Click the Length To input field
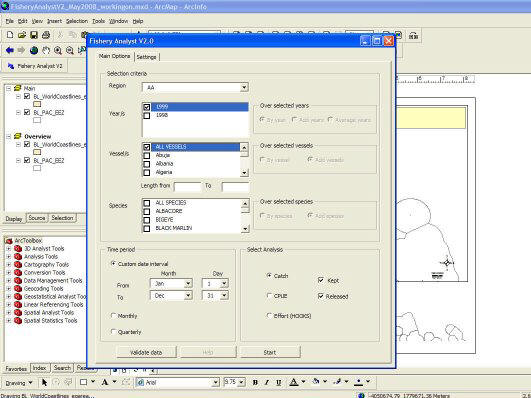Viewport: 531px width, 398px height. pyautogui.click(x=235, y=186)
